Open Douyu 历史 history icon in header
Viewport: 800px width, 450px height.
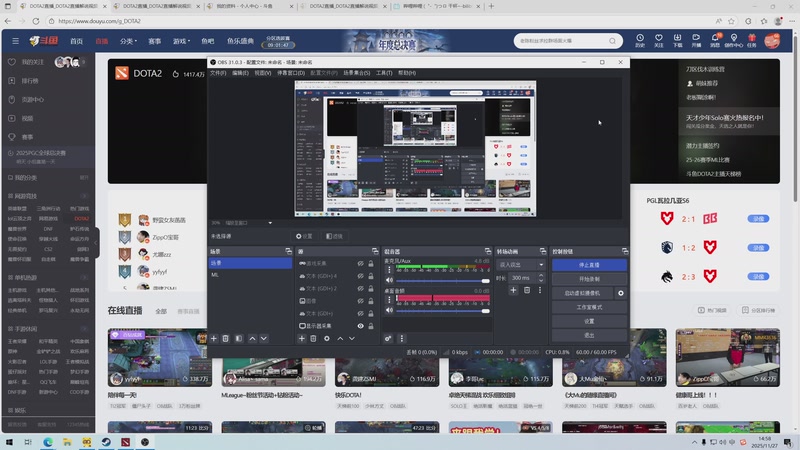pyautogui.click(x=640, y=41)
